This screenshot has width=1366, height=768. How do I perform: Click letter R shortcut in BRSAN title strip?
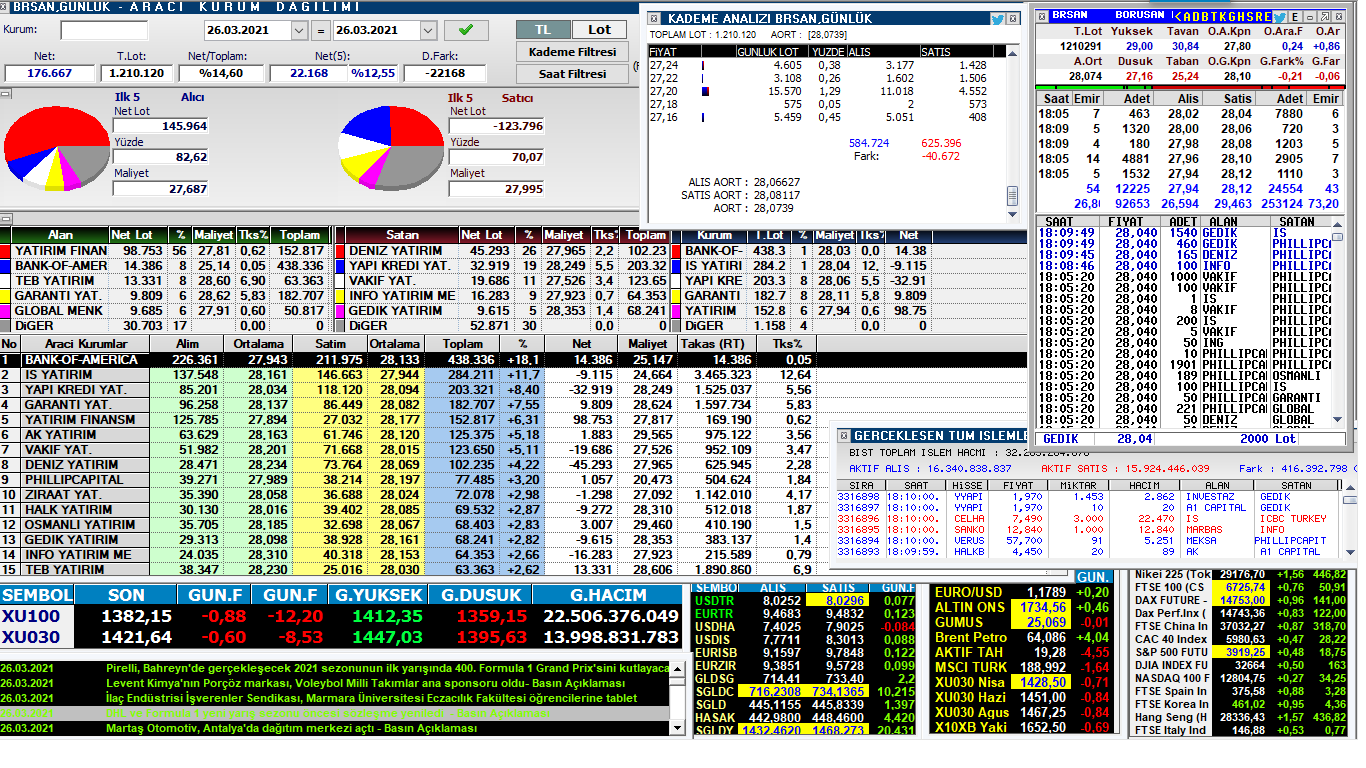1259,17
